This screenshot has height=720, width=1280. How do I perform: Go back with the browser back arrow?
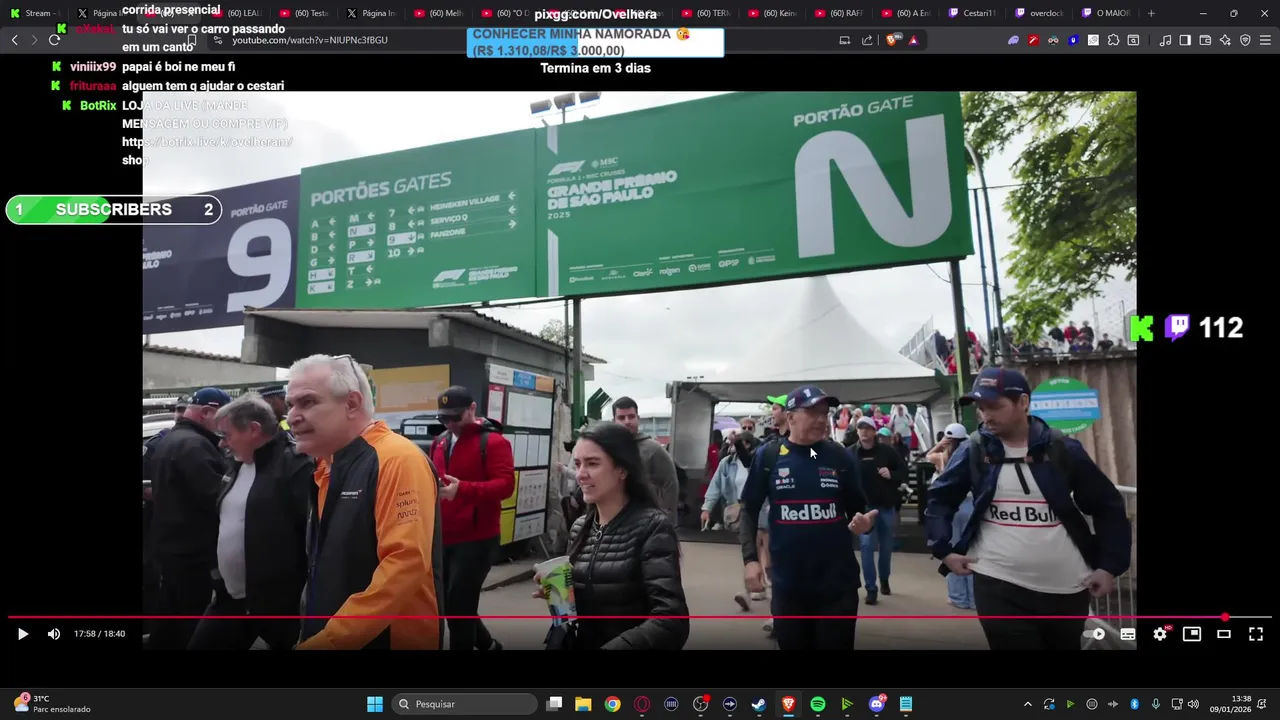14,40
